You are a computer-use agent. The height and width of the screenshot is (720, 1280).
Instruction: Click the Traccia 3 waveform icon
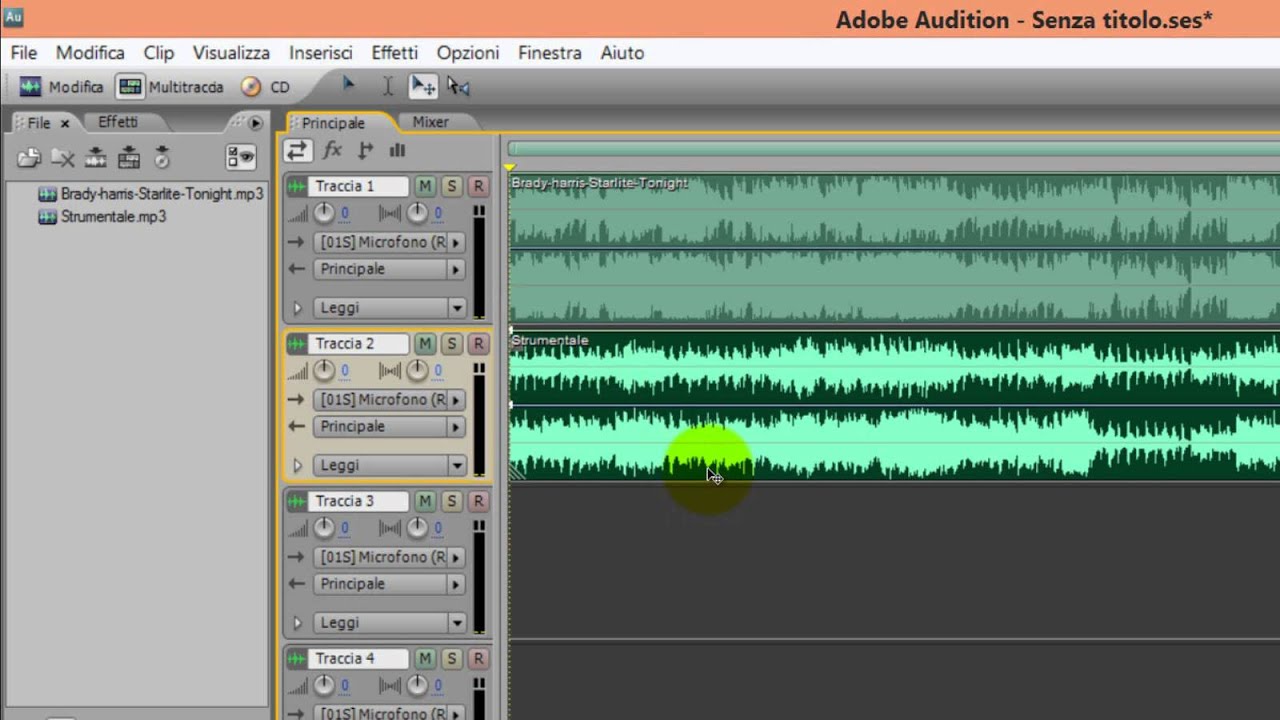[297, 501]
